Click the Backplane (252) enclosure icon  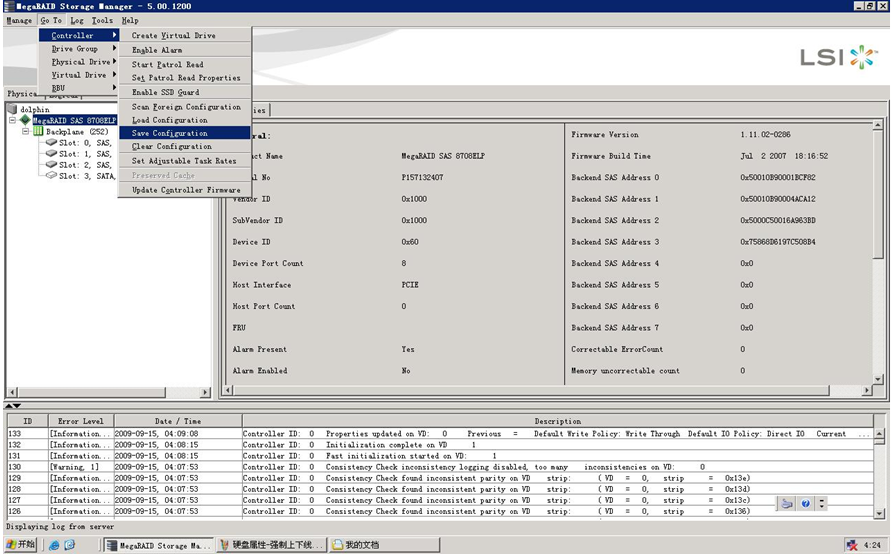pos(39,131)
